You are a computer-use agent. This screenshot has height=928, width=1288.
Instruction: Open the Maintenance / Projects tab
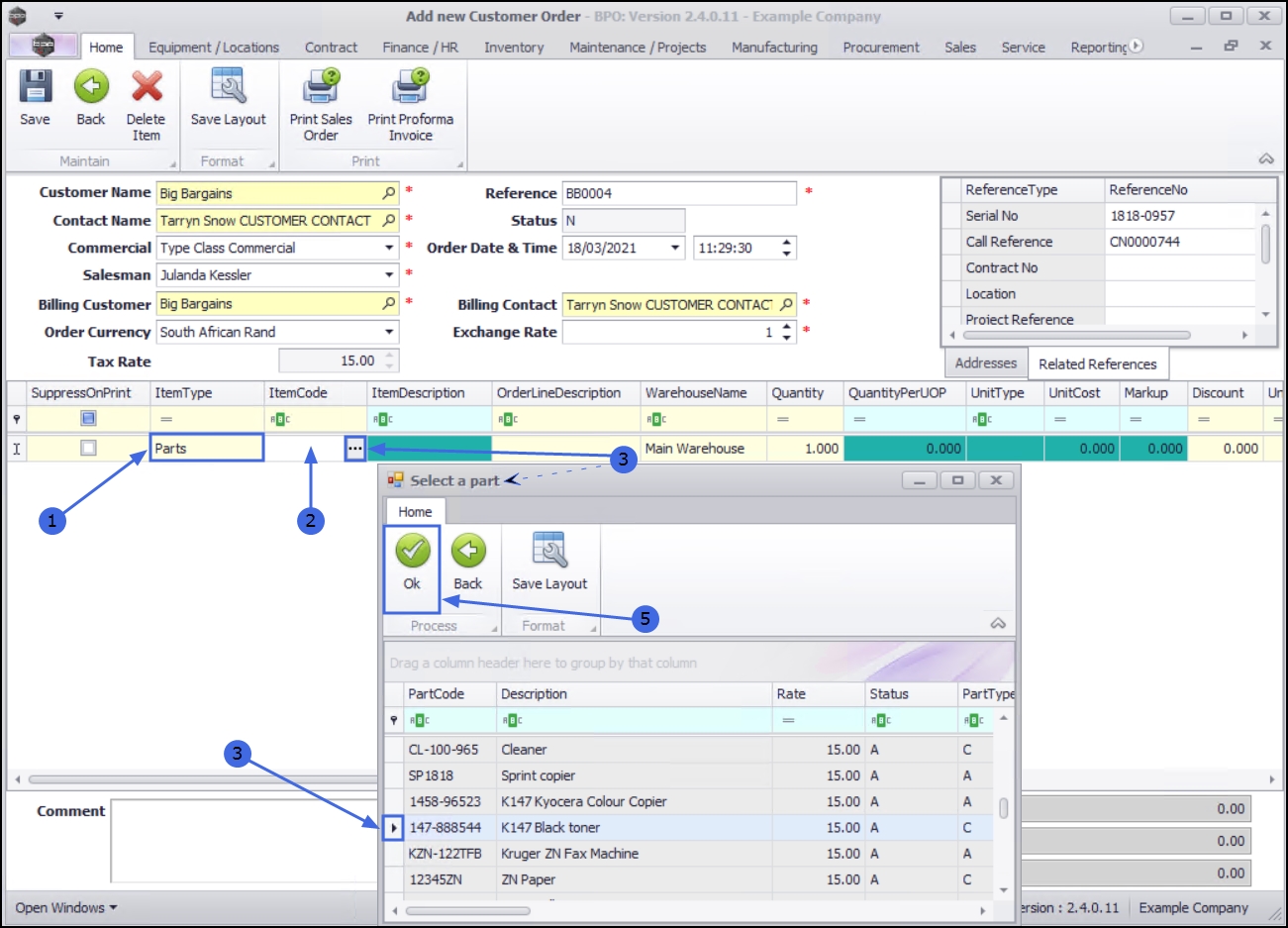point(638,47)
